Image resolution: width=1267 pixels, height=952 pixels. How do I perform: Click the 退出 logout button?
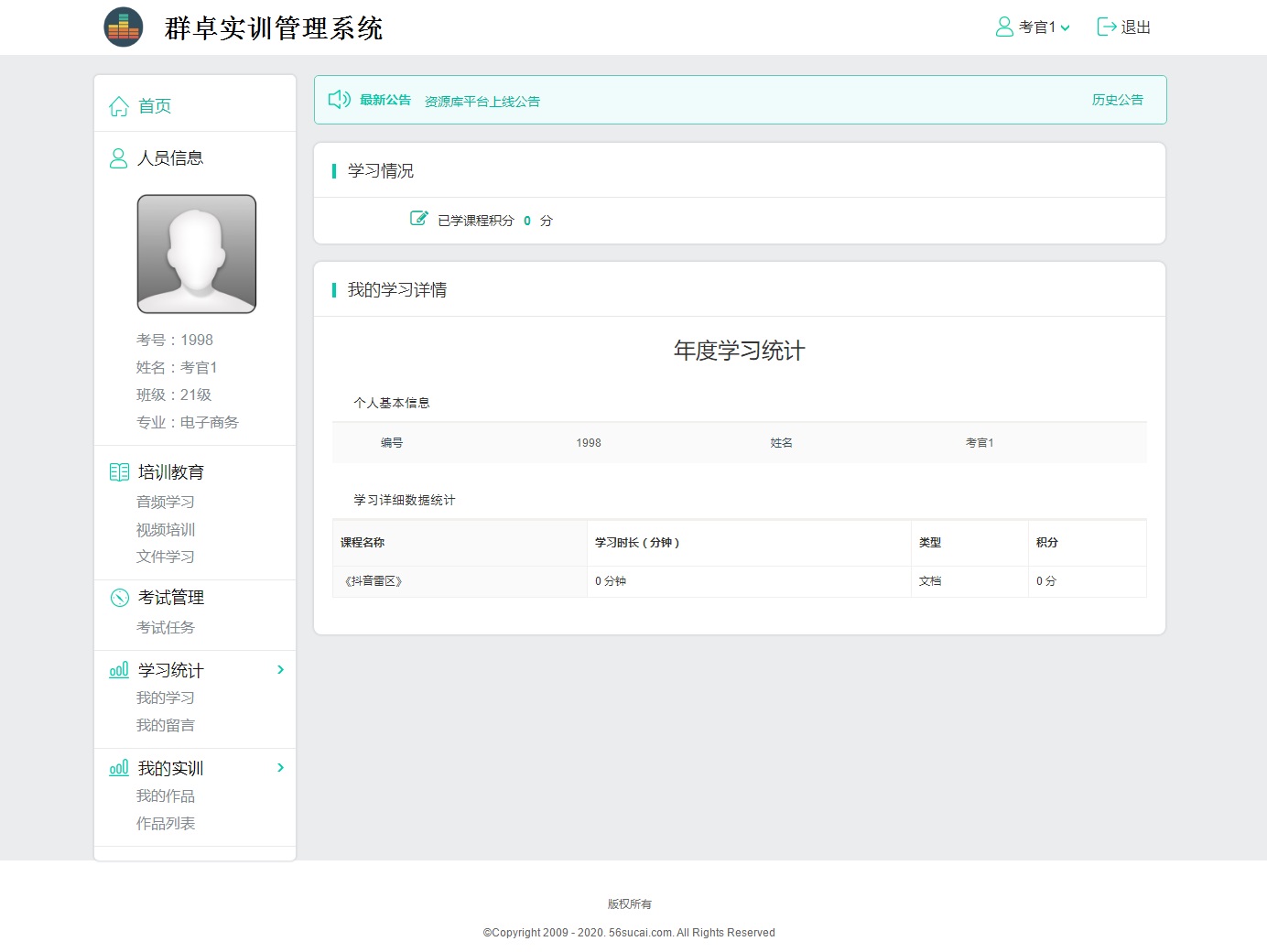click(1124, 27)
